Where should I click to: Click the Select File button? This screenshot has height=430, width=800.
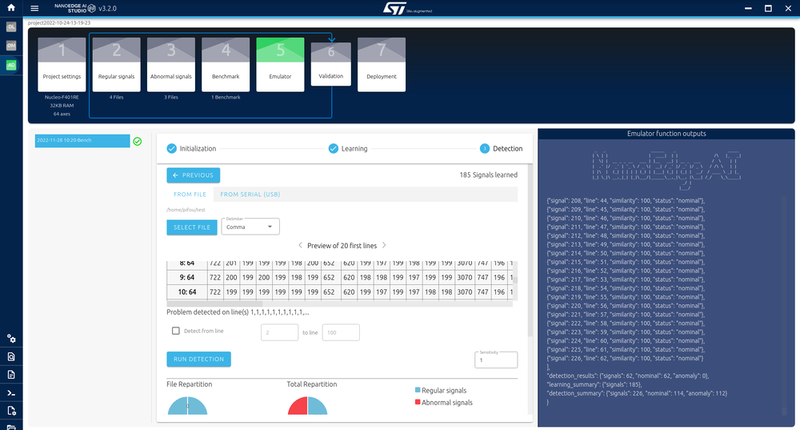coord(191,227)
